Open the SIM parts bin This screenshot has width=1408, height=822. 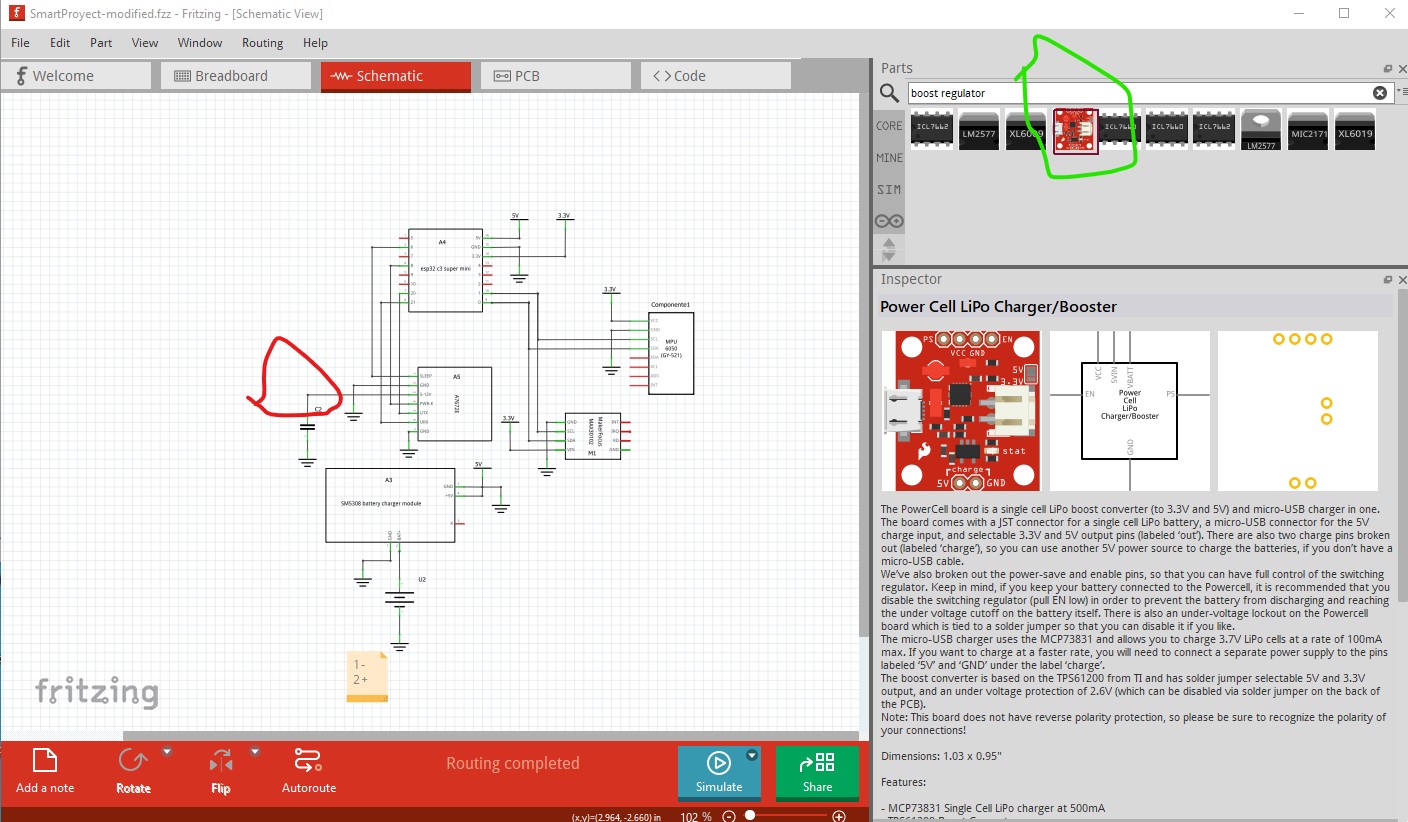[x=889, y=190]
